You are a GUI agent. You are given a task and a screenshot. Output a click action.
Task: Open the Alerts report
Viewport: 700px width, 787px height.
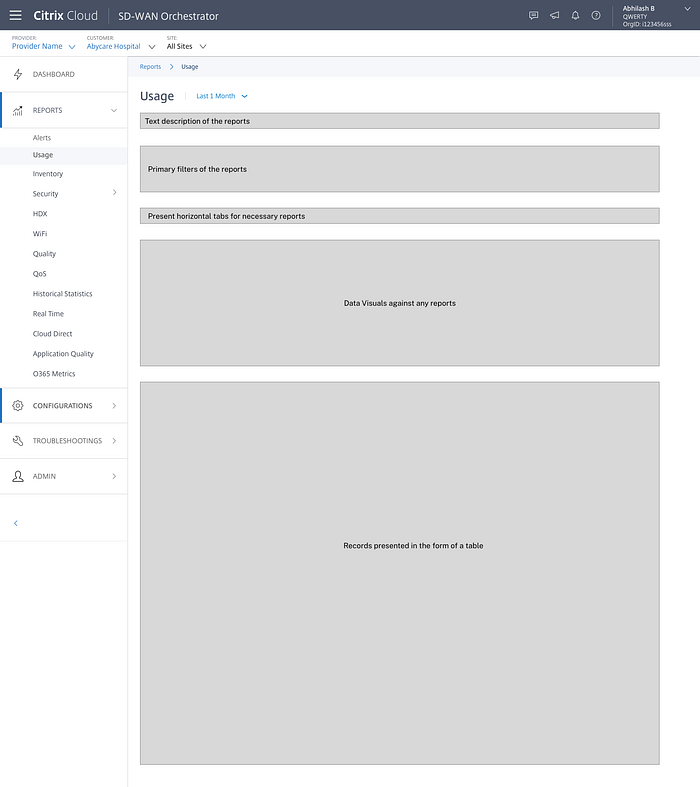click(42, 138)
